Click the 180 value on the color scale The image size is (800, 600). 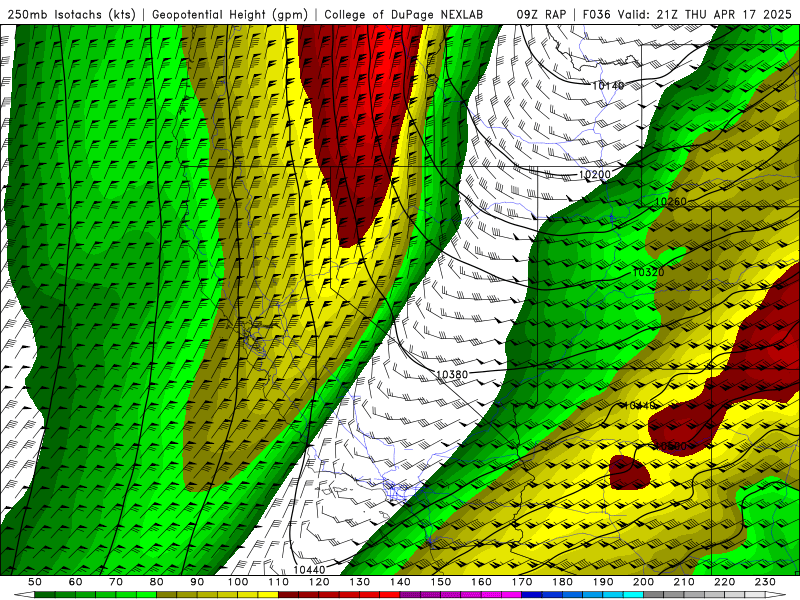click(x=562, y=582)
